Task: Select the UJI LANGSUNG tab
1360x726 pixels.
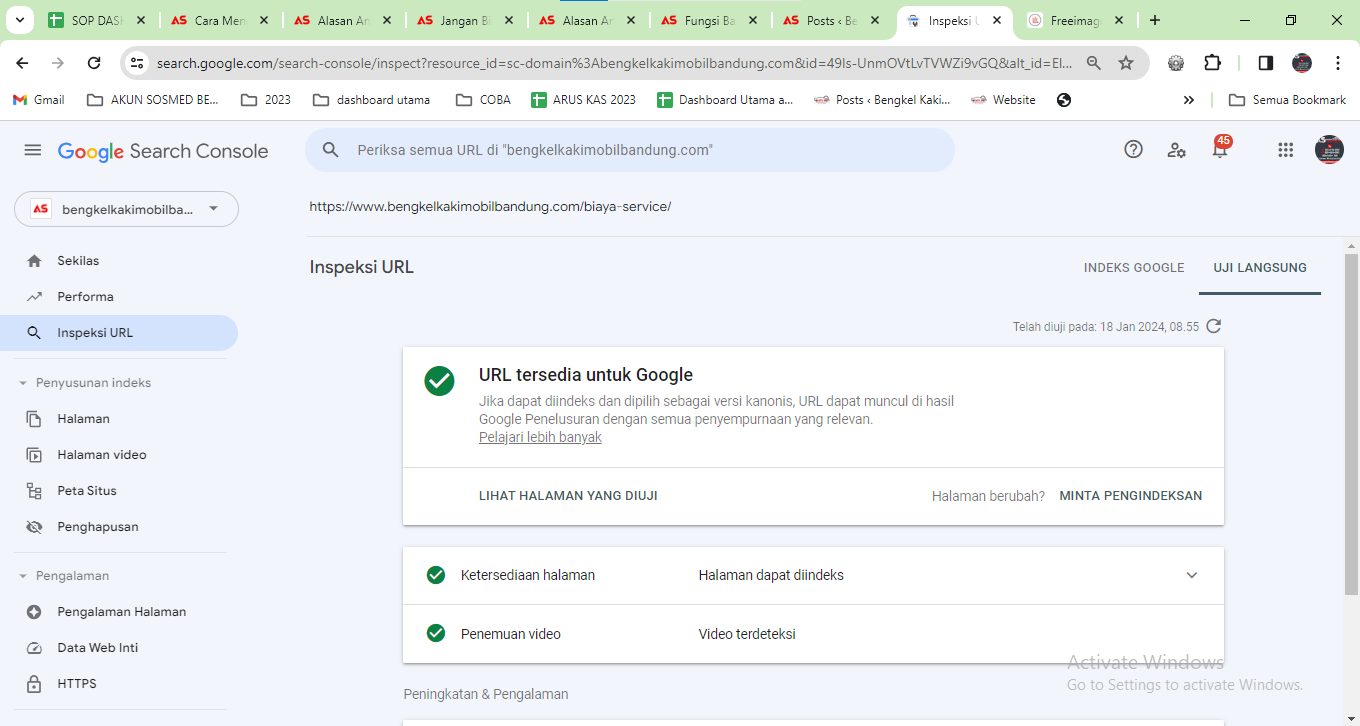Action: [x=1260, y=268]
